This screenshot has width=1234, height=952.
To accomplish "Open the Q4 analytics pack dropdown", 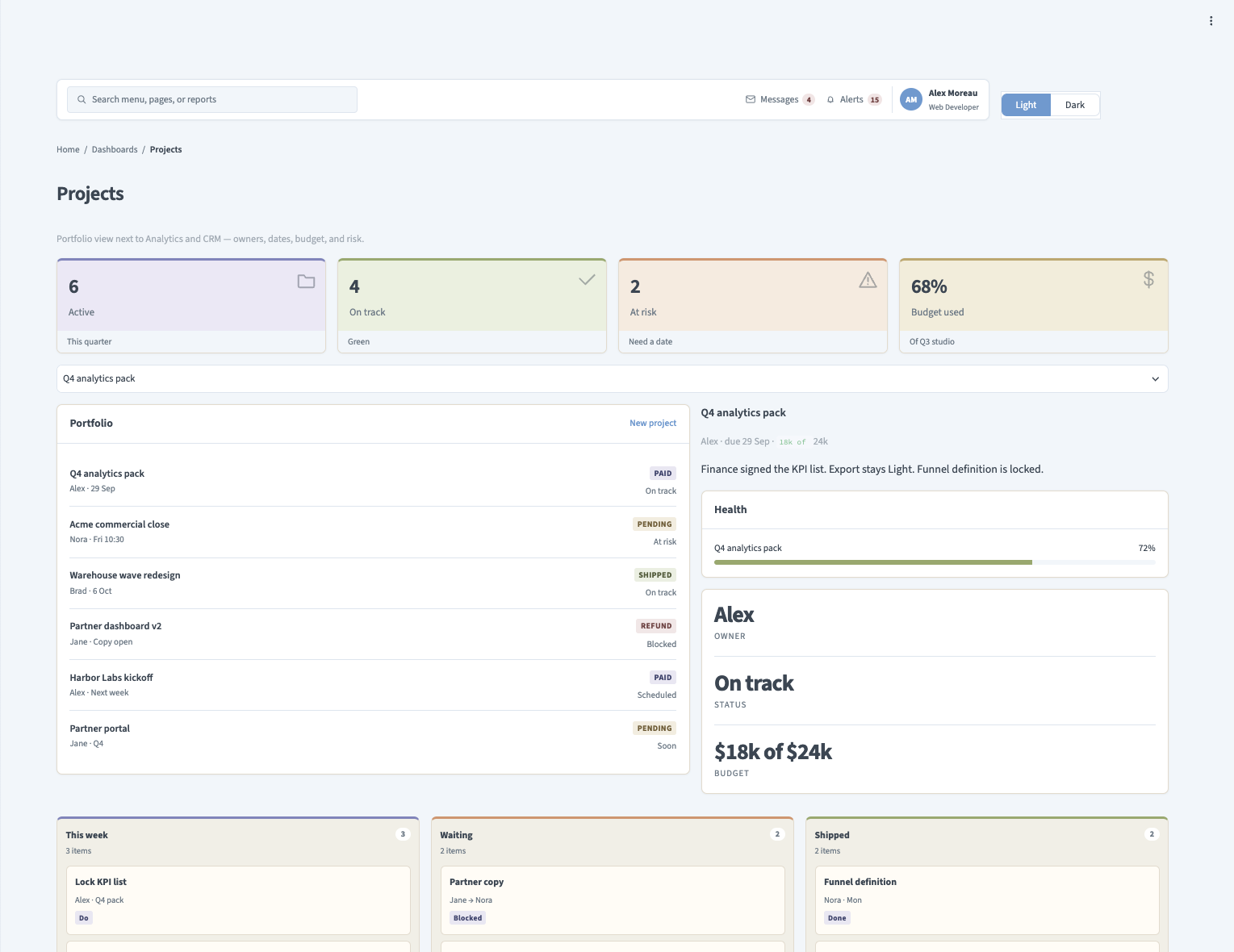I will [x=613, y=379].
